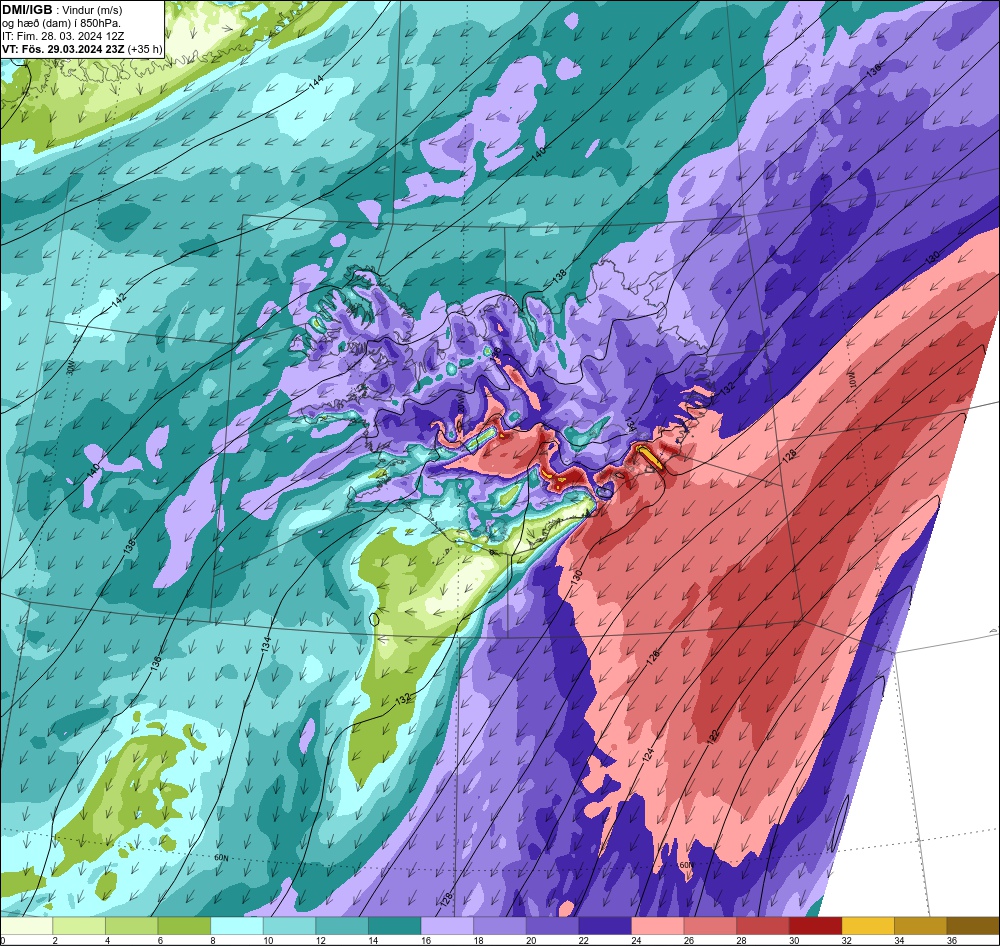
Task: Click the 10W longitude label
Action: (851, 380)
